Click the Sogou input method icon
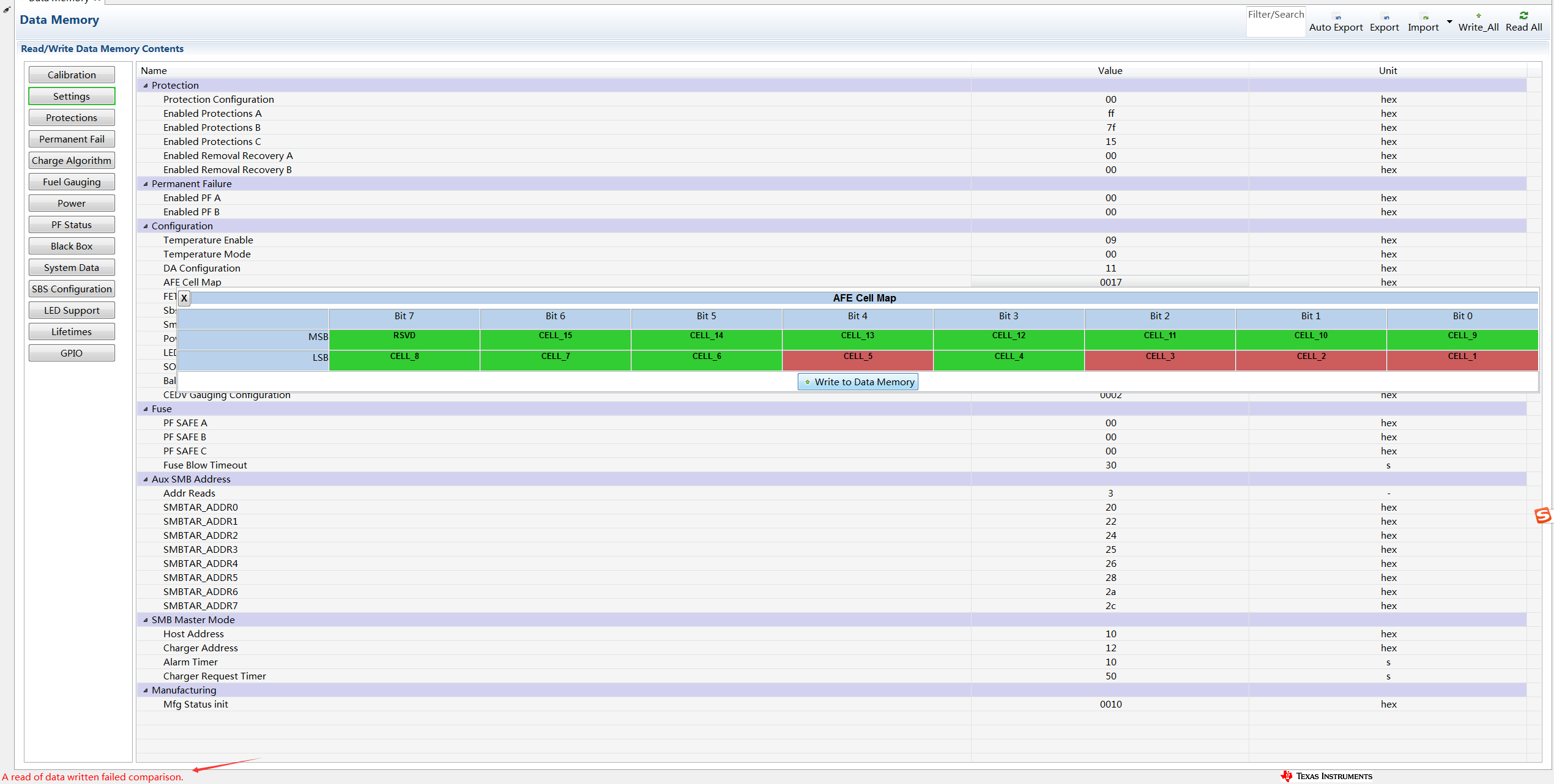The image size is (1554, 784). tap(1542, 516)
